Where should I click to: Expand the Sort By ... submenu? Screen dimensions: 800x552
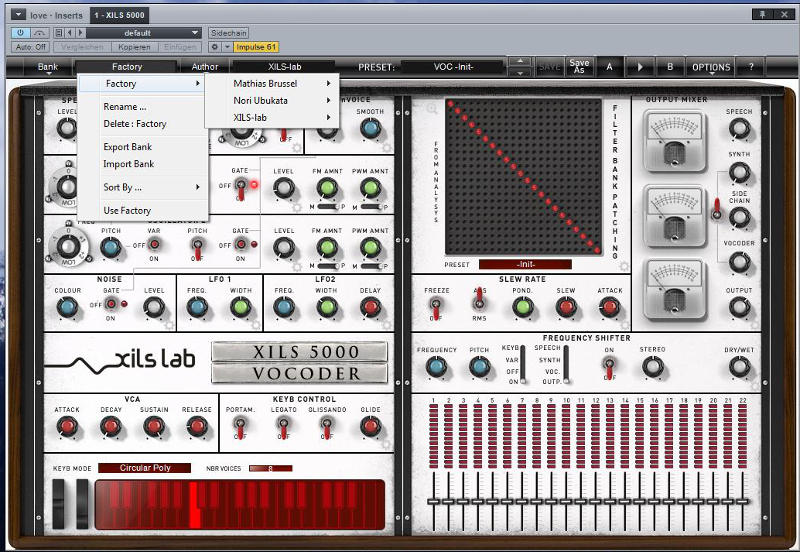[142, 187]
